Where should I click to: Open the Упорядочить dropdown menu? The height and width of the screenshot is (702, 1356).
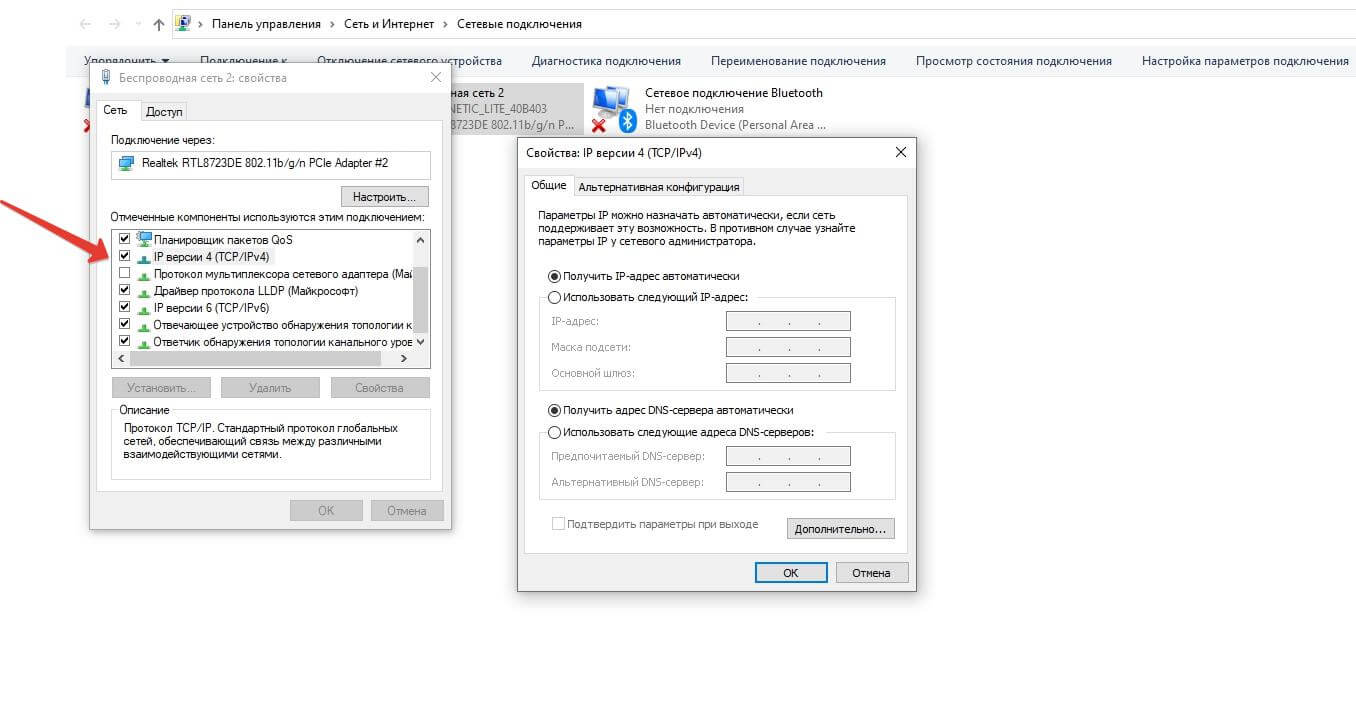(127, 61)
